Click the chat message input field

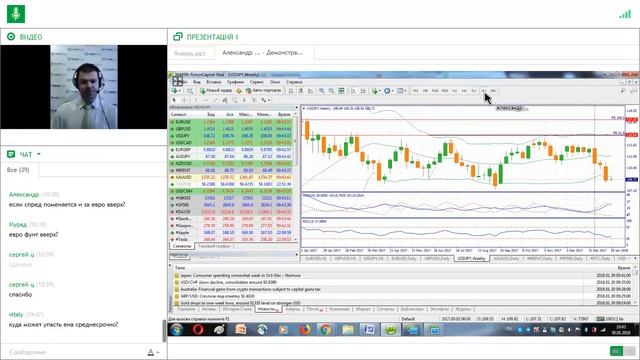click(x=73, y=352)
